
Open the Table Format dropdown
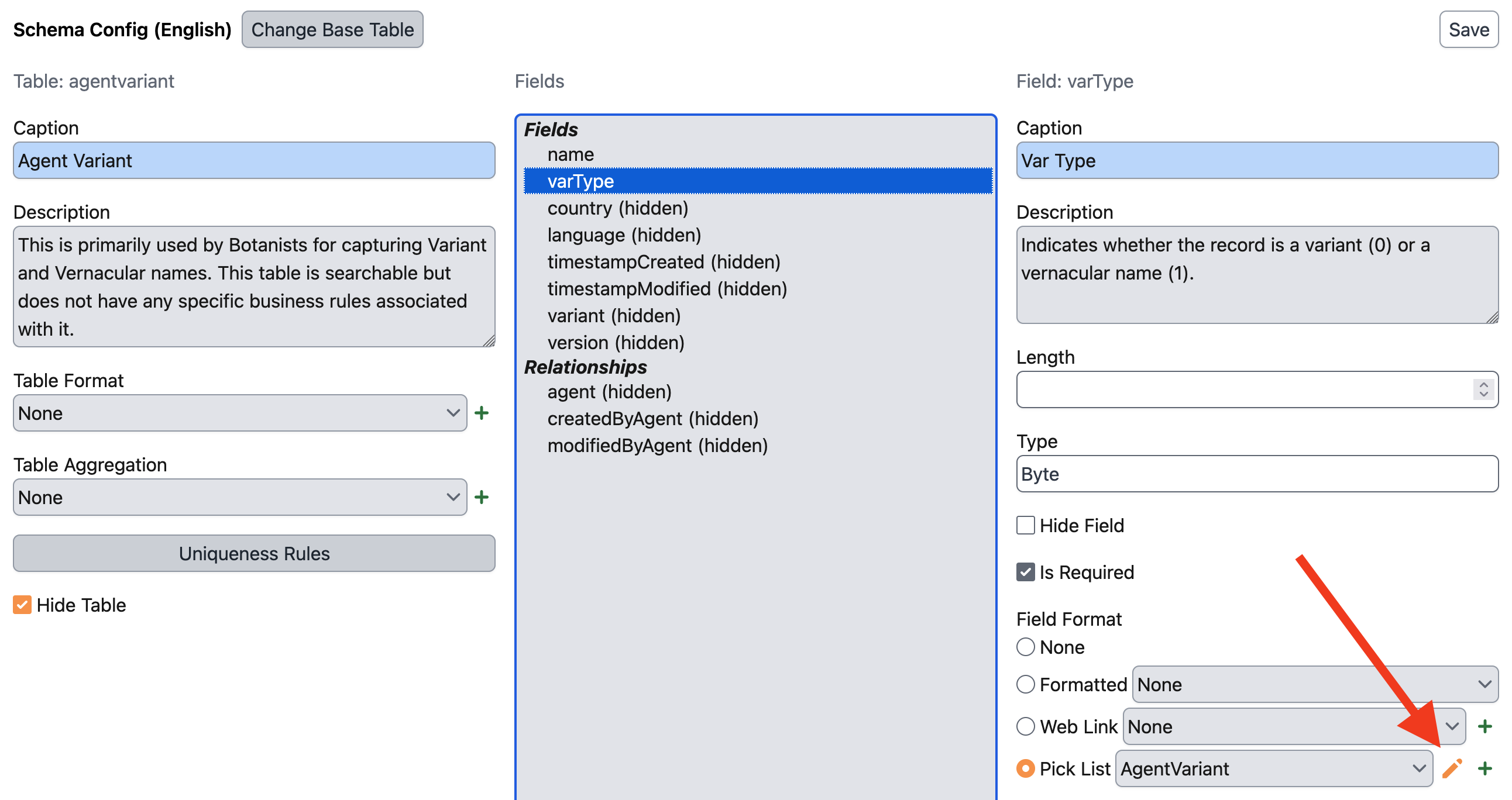click(x=239, y=413)
